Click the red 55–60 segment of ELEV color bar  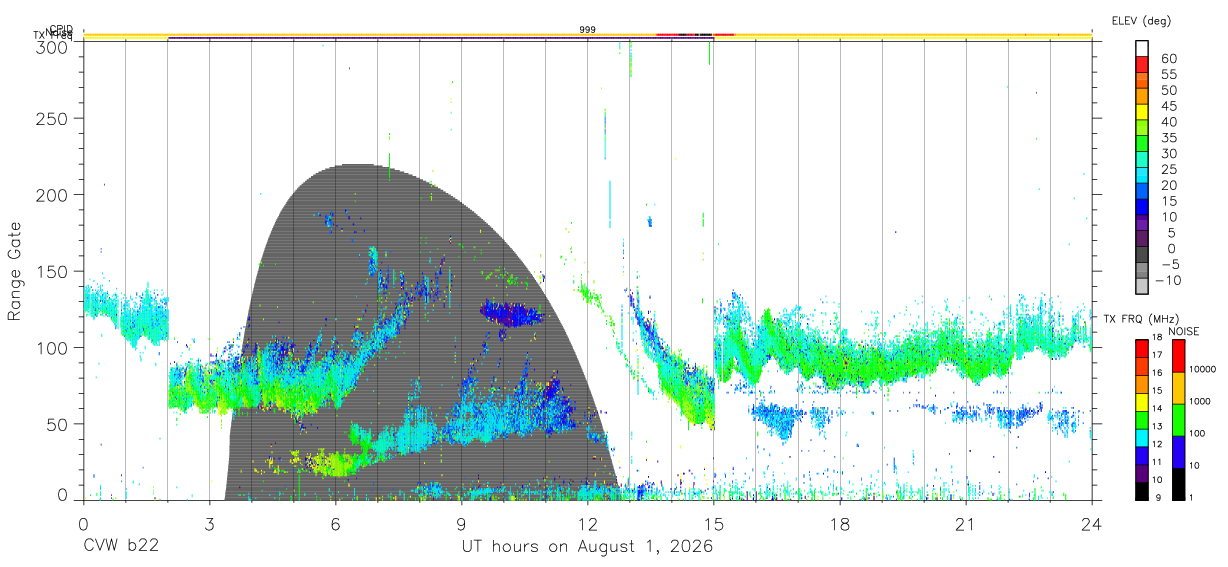click(x=1143, y=66)
